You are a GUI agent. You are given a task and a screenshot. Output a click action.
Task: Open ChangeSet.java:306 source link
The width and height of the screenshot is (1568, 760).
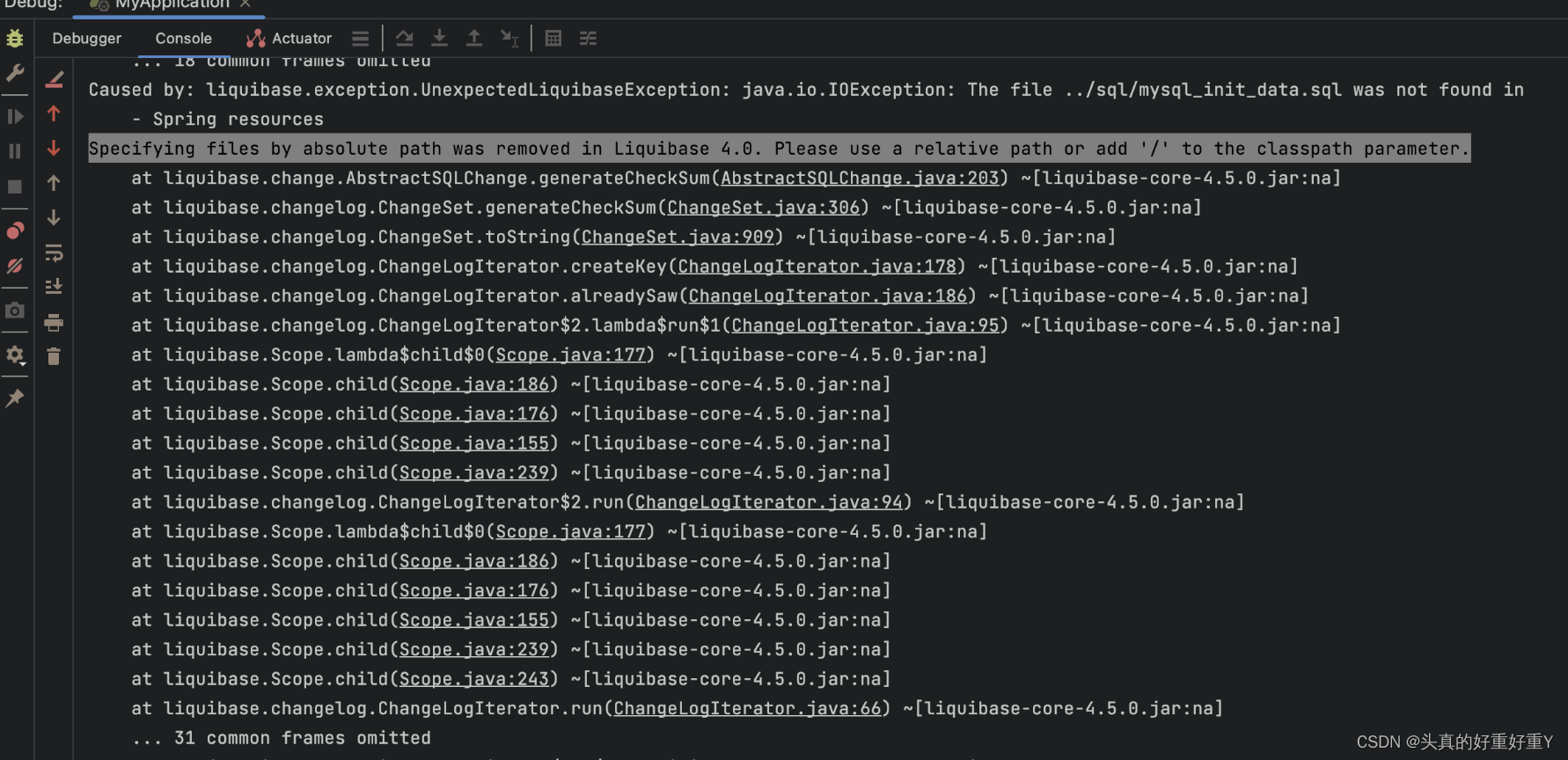762,207
